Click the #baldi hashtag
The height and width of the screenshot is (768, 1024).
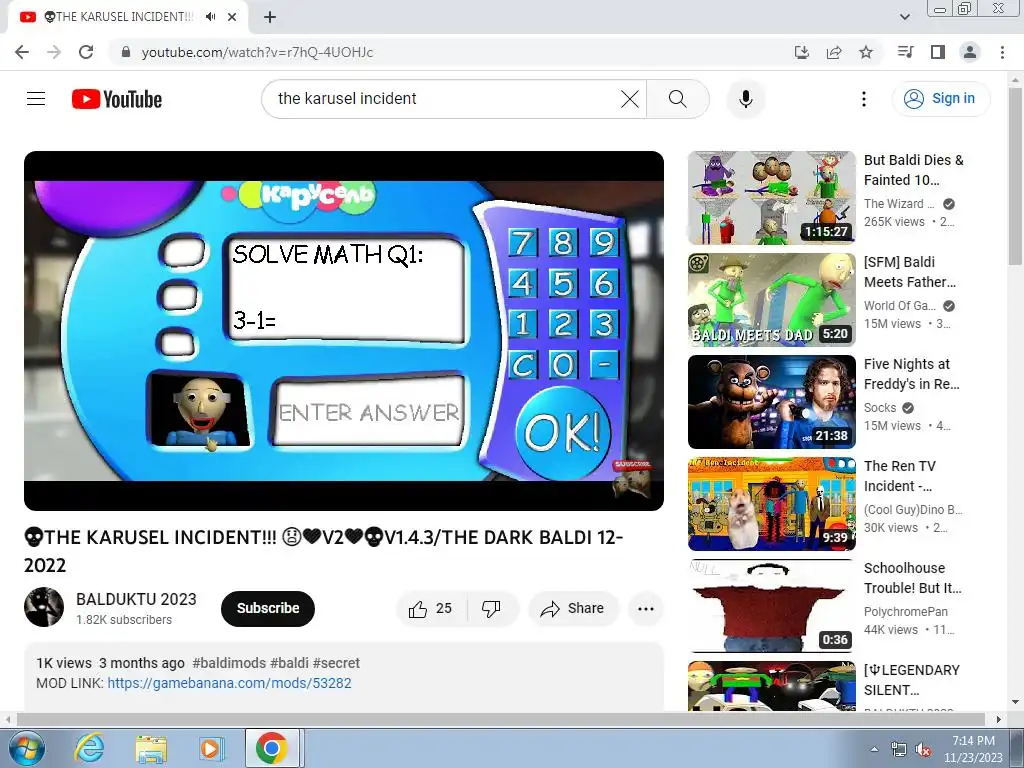click(289, 663)
